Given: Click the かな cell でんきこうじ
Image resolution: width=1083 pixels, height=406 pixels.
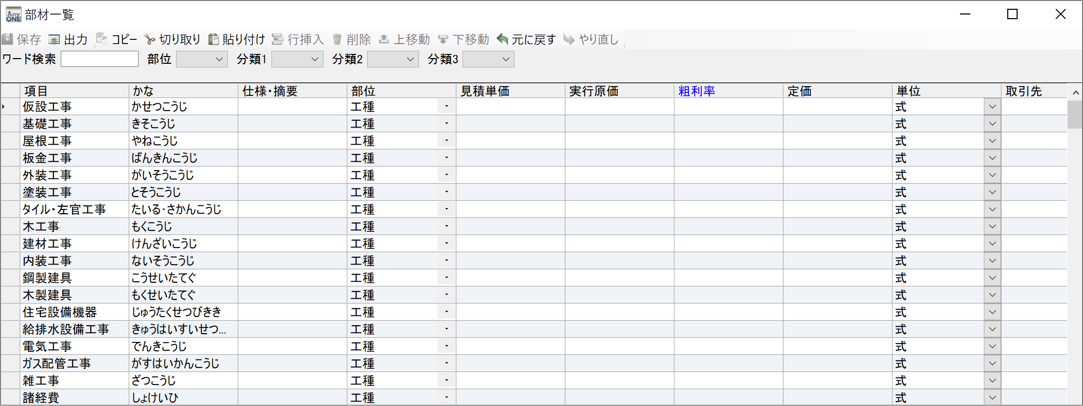Looking at the screenshot, I should coord(183,346).
